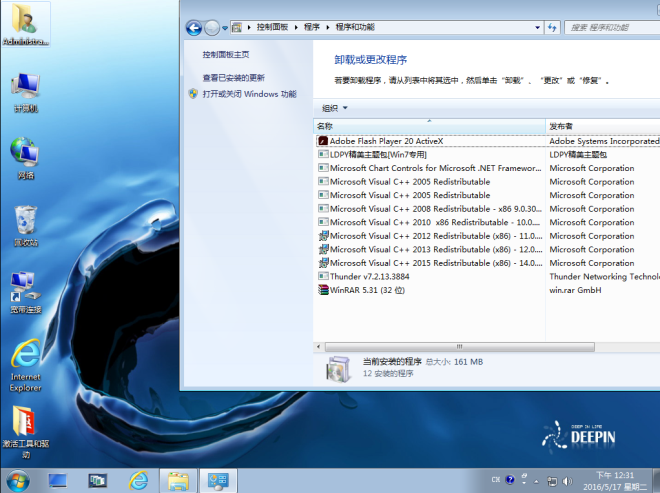The width and height of the screenshot is (660, 493).
Task: Click the 程序和功能 breadcrumb segment
Action: tap(355, 27)
